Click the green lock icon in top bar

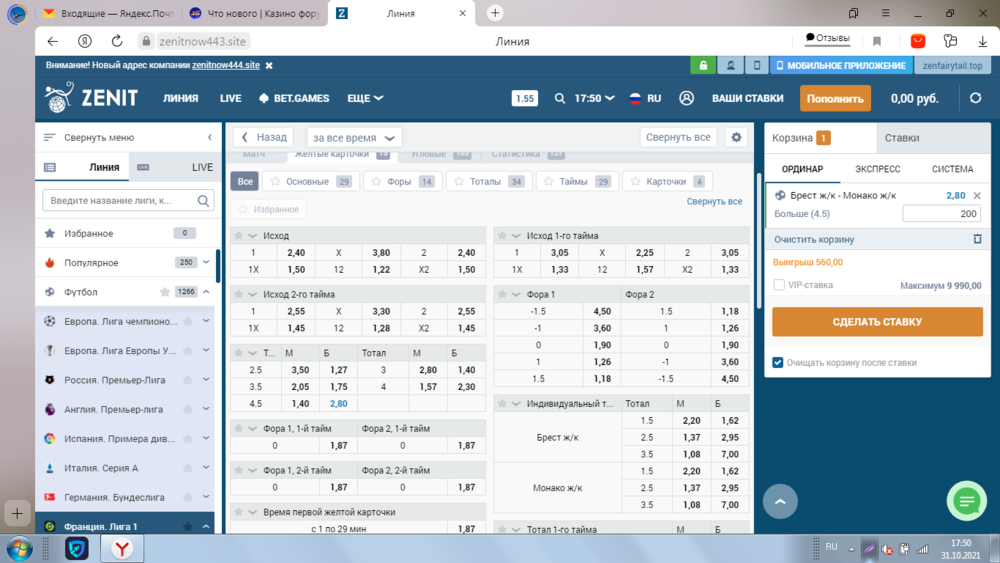(x=703, y=65)
